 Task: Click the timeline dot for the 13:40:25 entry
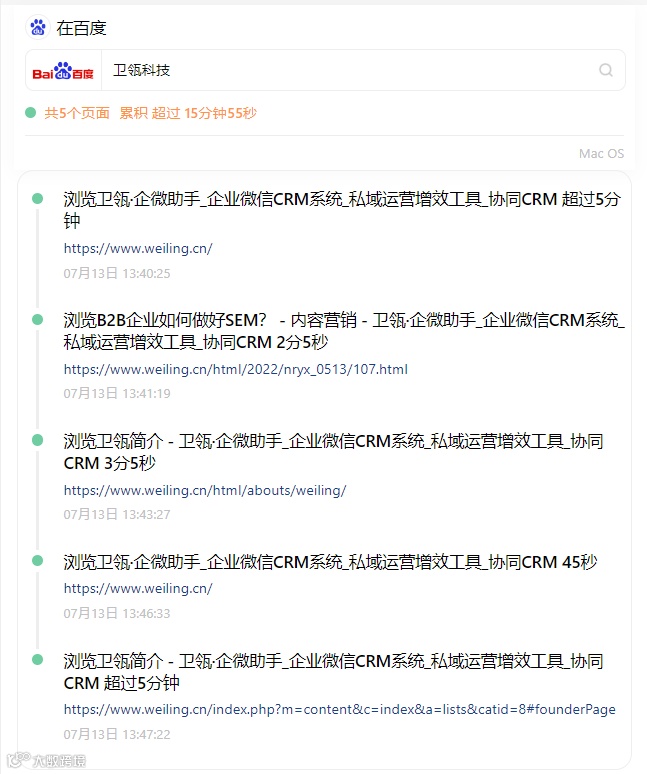(38, 198)
